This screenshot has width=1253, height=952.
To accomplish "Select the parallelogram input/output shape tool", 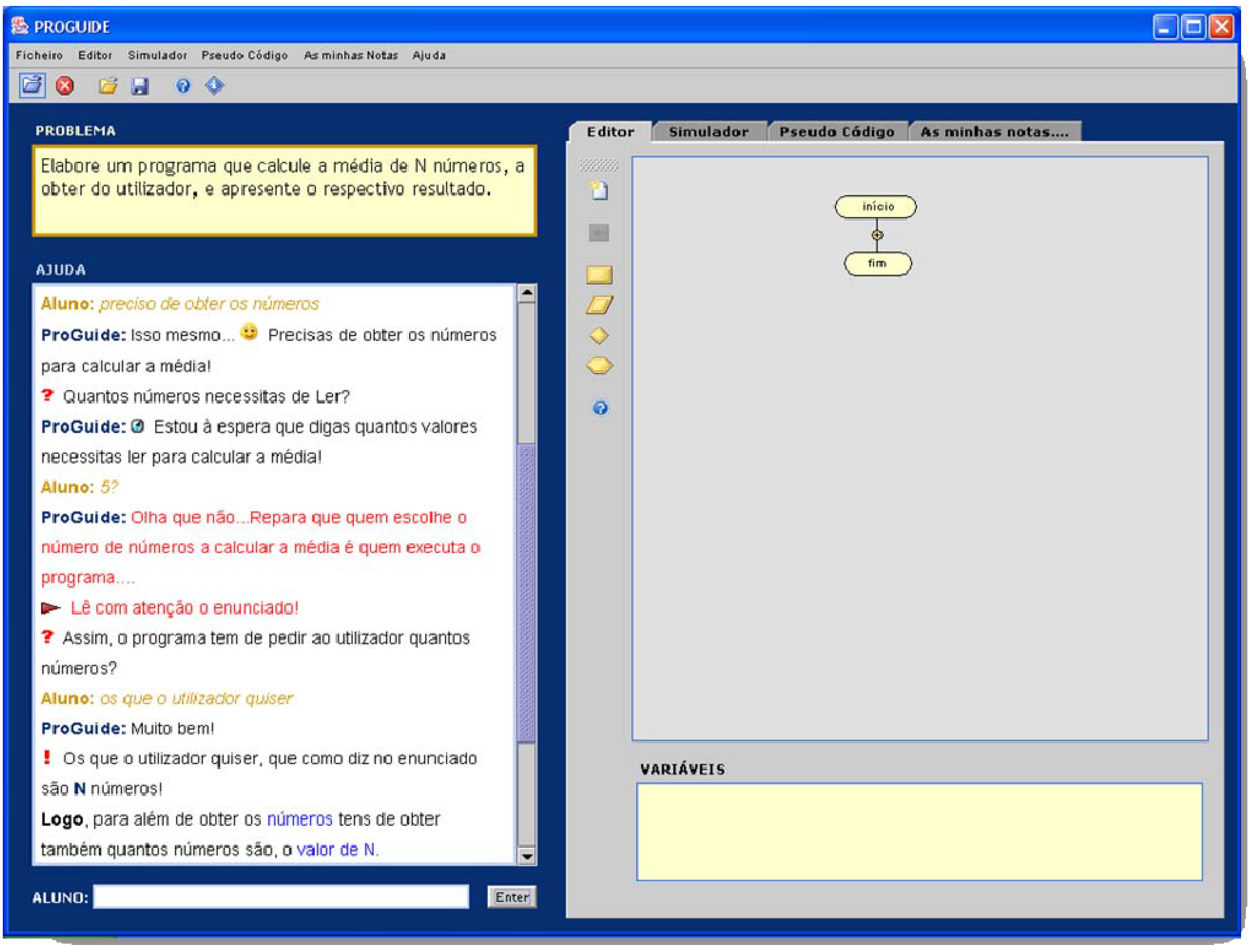I will pyautogui.click(x=599, y=306).
